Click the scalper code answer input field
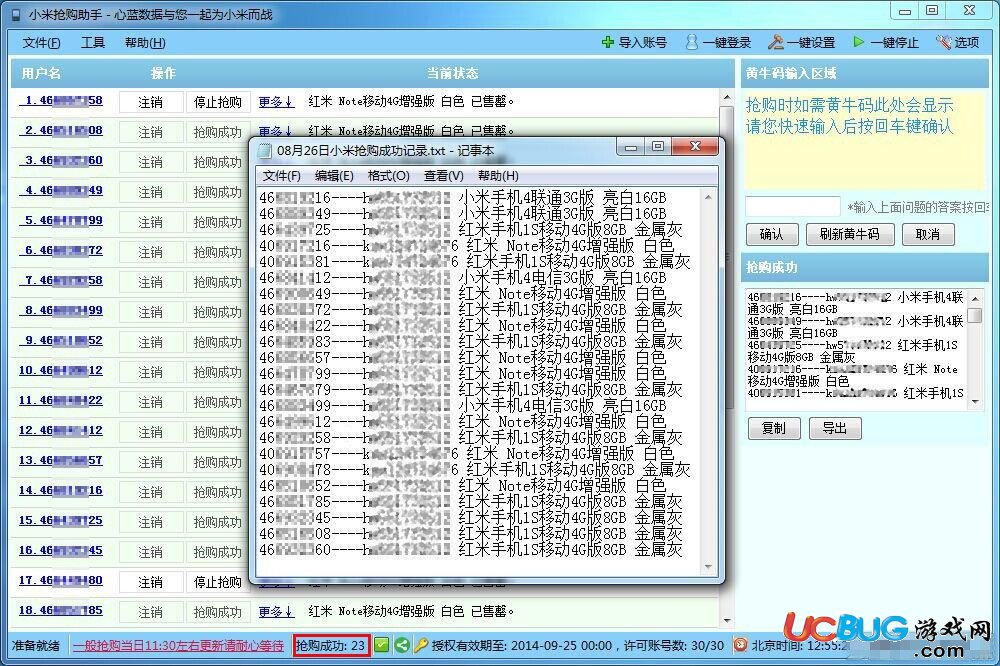Screen dimensions: 1000x666 click(793, 206)
